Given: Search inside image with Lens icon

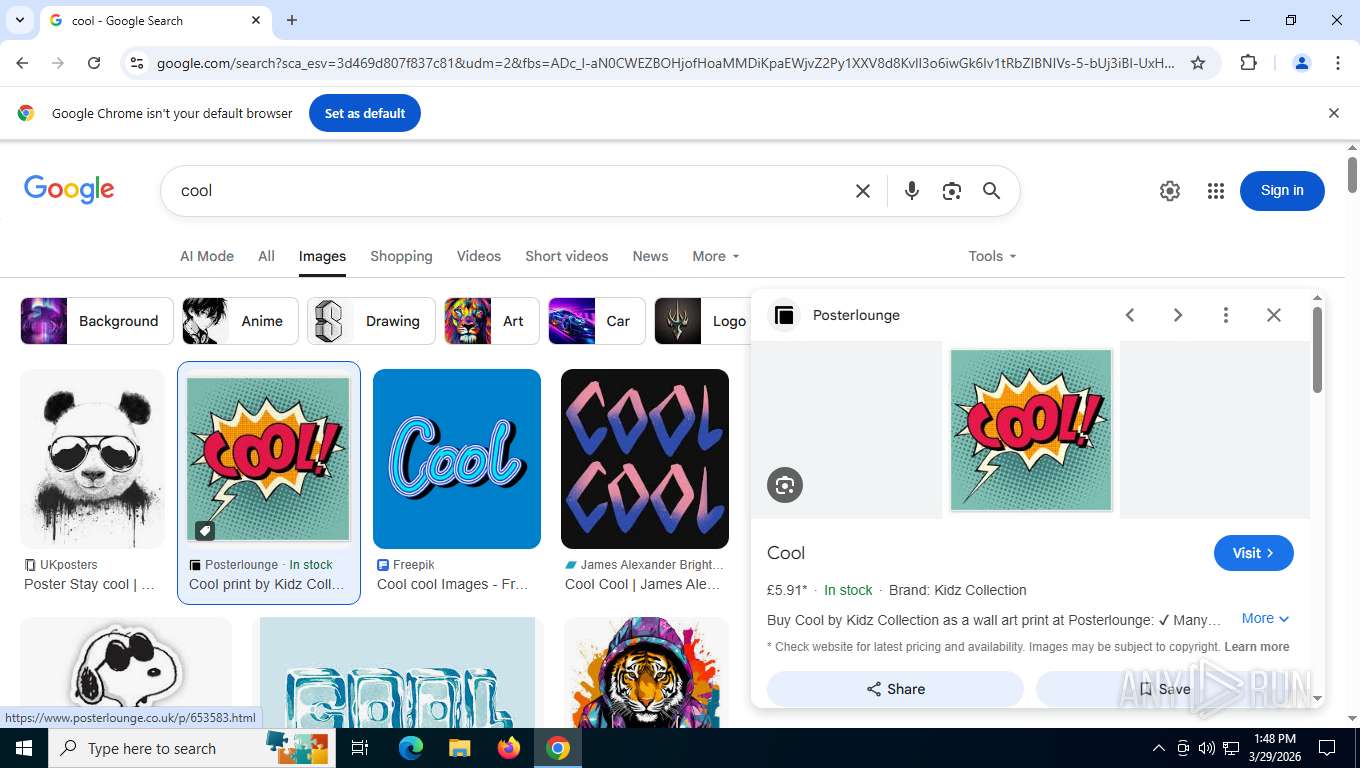Looking at the screenshot, I should [x=785, y=485].
